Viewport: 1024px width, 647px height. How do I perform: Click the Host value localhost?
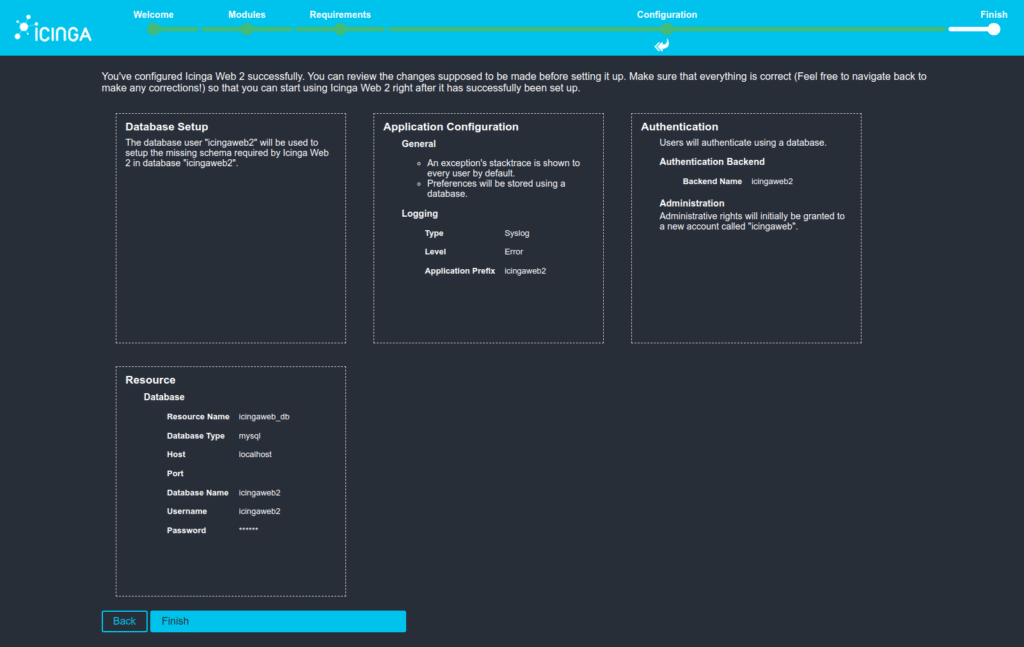coord(255,454)
